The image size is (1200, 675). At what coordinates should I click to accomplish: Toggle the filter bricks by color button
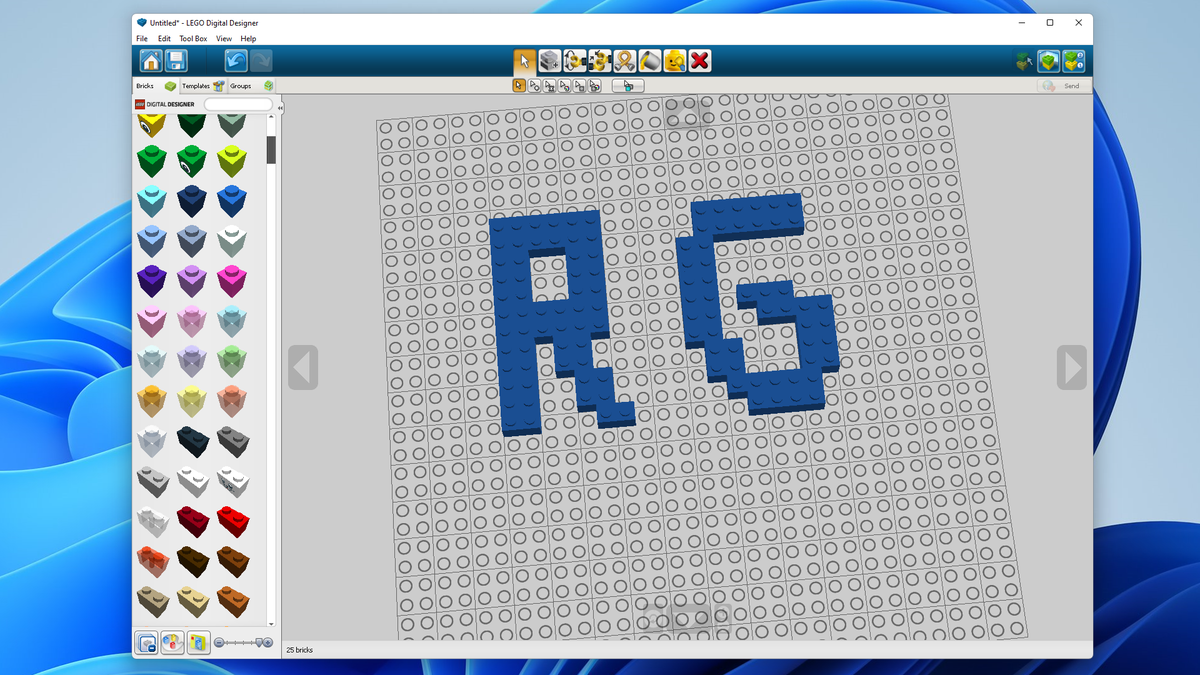pyautogui.click(x=172, y=642)
